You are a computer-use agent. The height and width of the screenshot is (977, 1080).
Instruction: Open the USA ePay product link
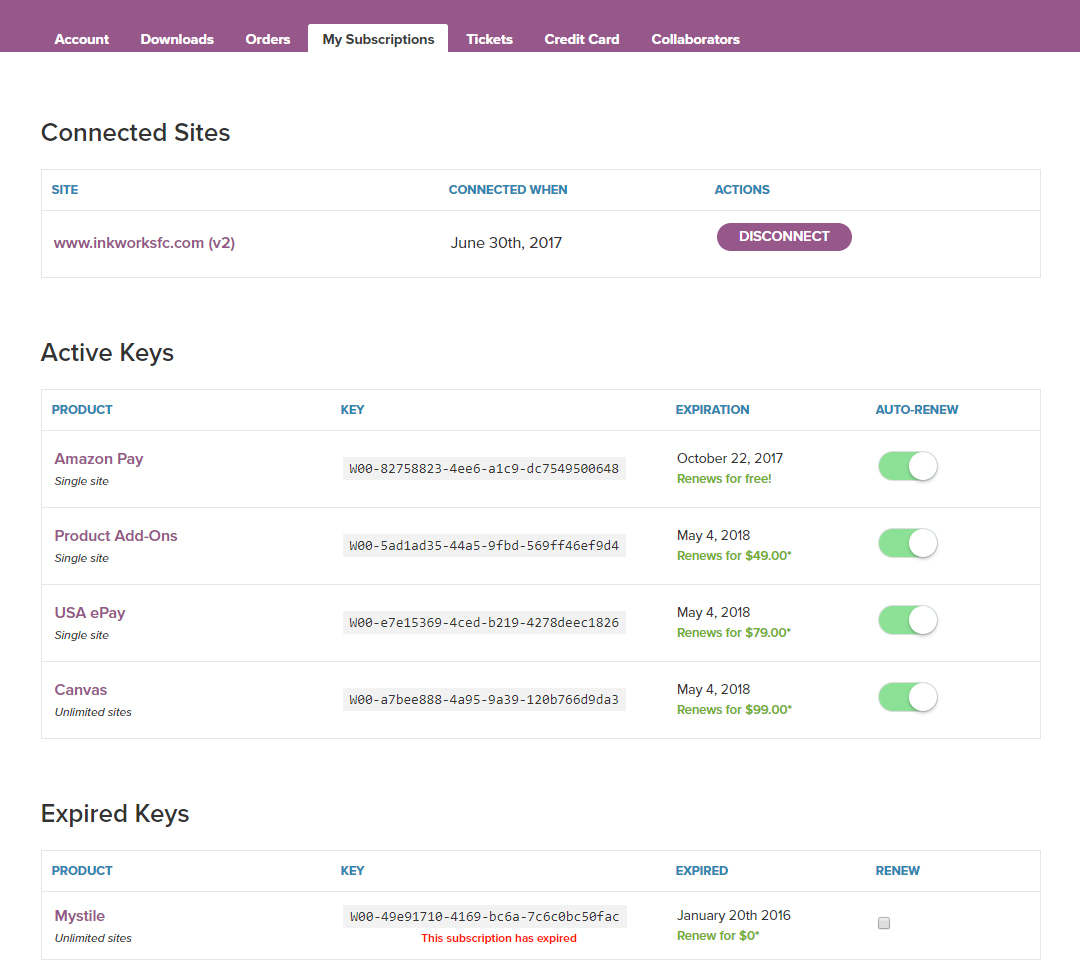click(x=90, y=613)
